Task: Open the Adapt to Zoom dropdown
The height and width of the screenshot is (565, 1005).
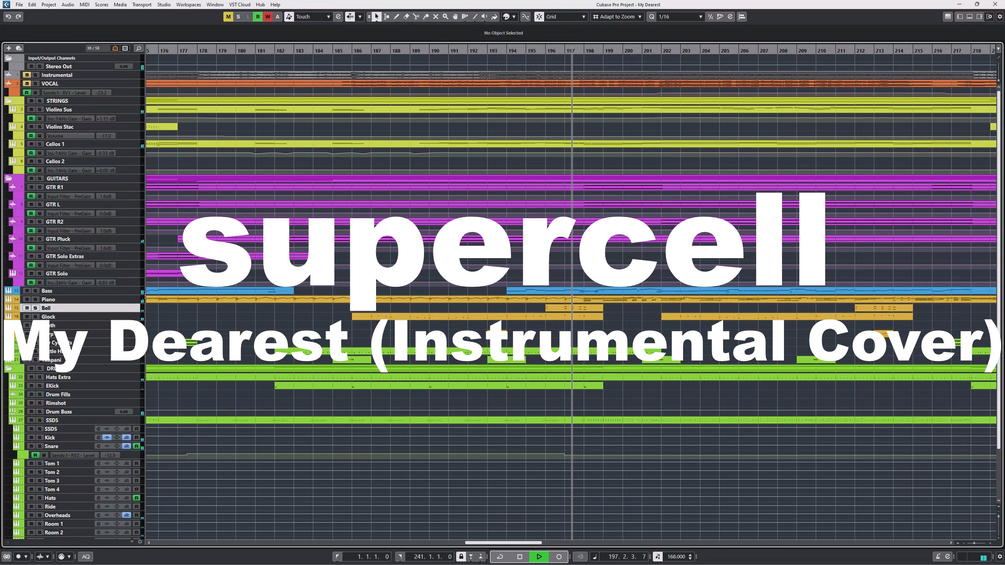Action: (x=617, y=17)
